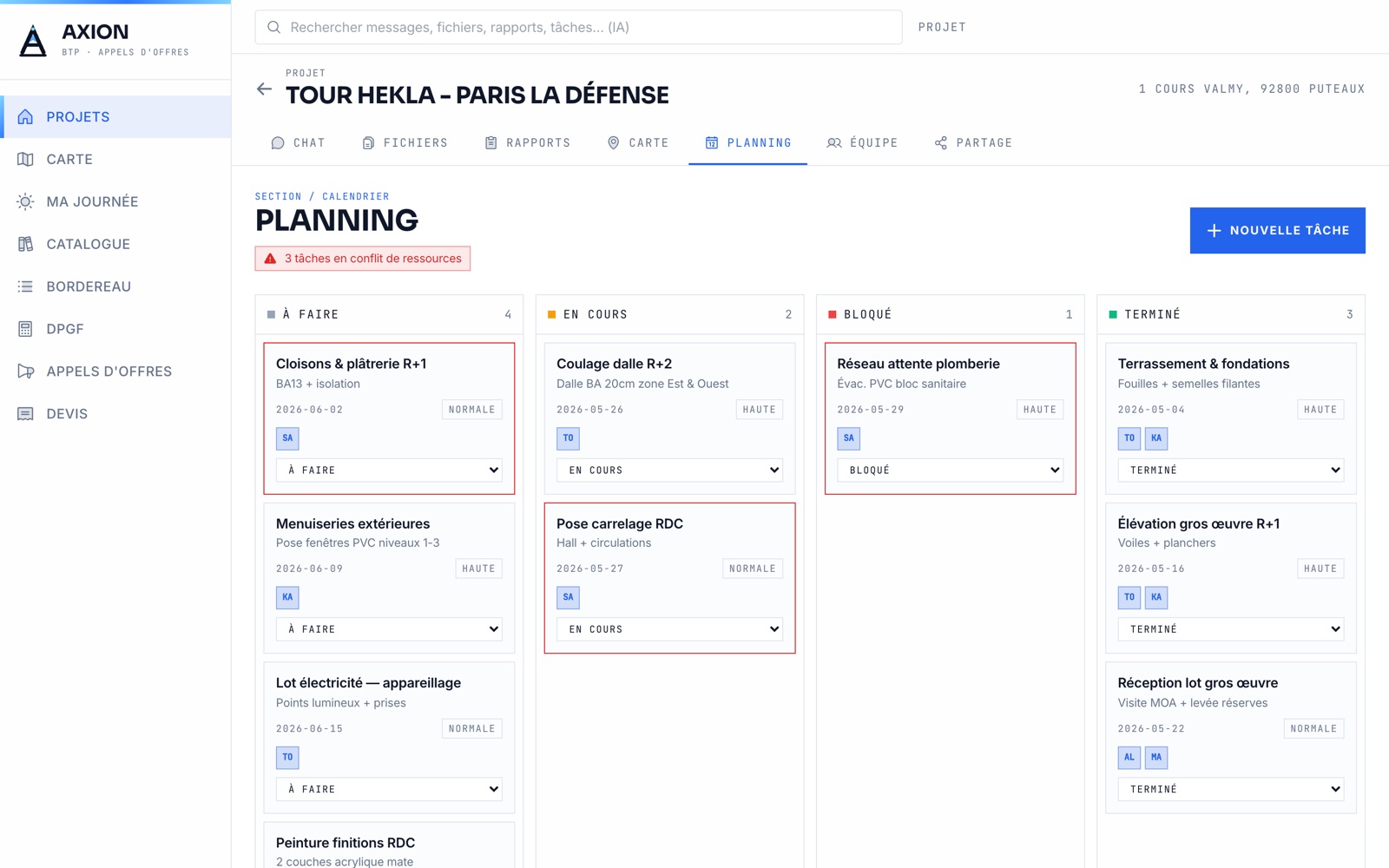This screenshot has width=1389, height=868.
Task: Open status dropdown of Menuiseries extérieures
Action: (389, 629)
